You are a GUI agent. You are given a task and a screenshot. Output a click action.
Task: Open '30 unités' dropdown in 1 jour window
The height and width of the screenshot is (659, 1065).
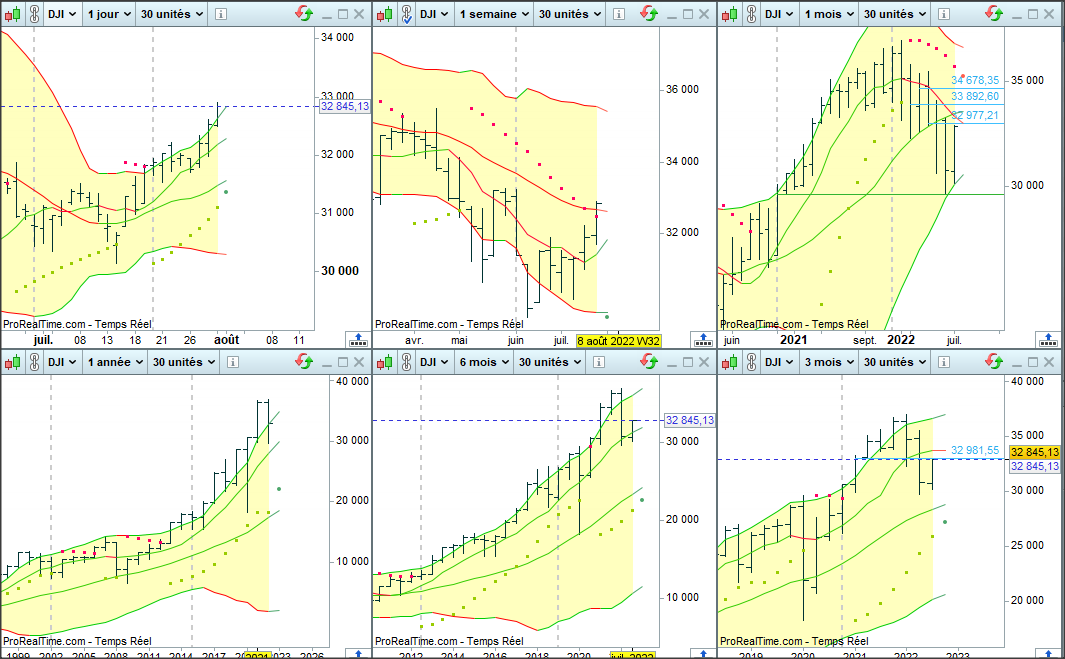171,14
